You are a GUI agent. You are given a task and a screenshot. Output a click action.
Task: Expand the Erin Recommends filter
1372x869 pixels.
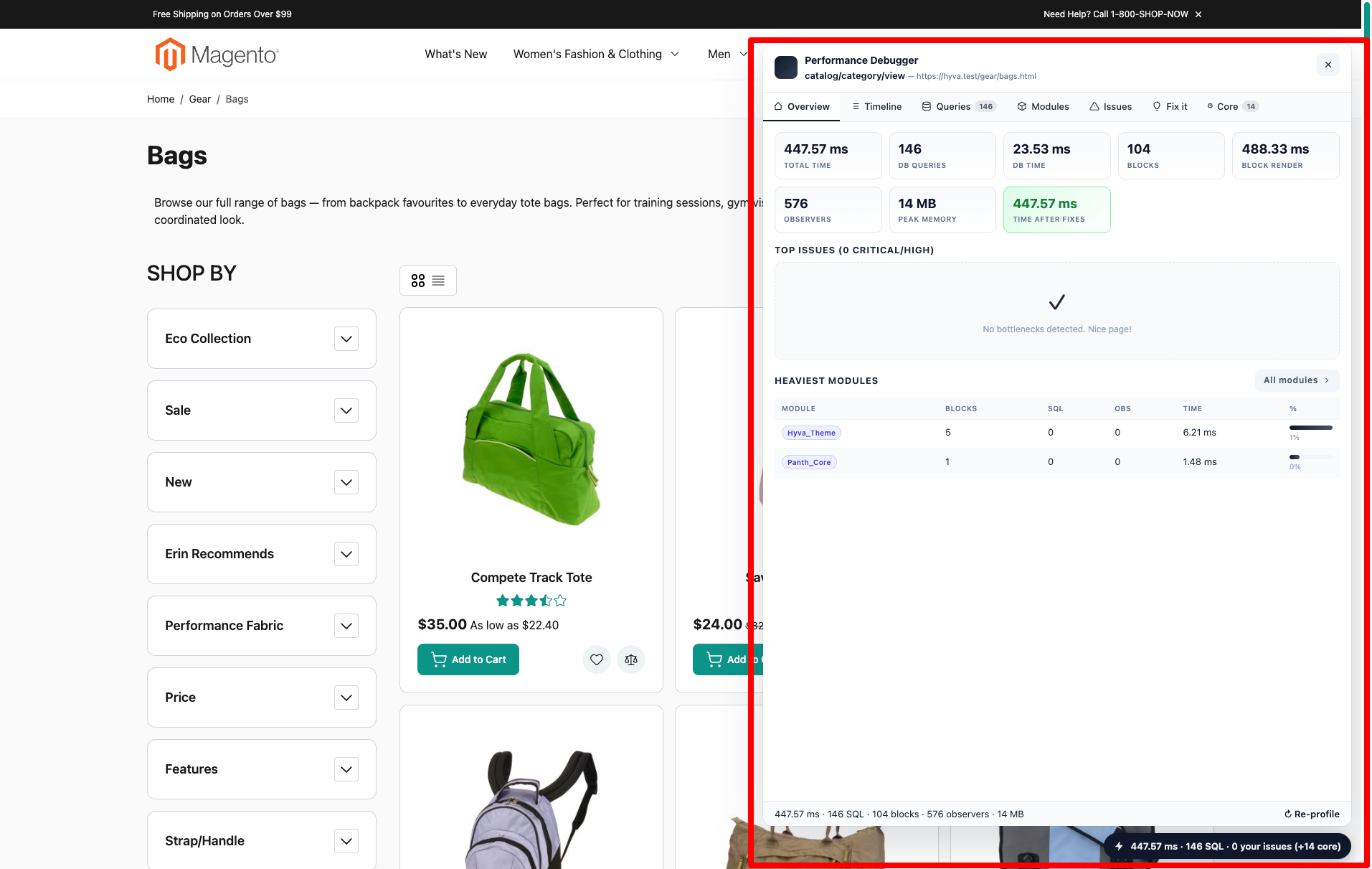(x=346, y=554)
